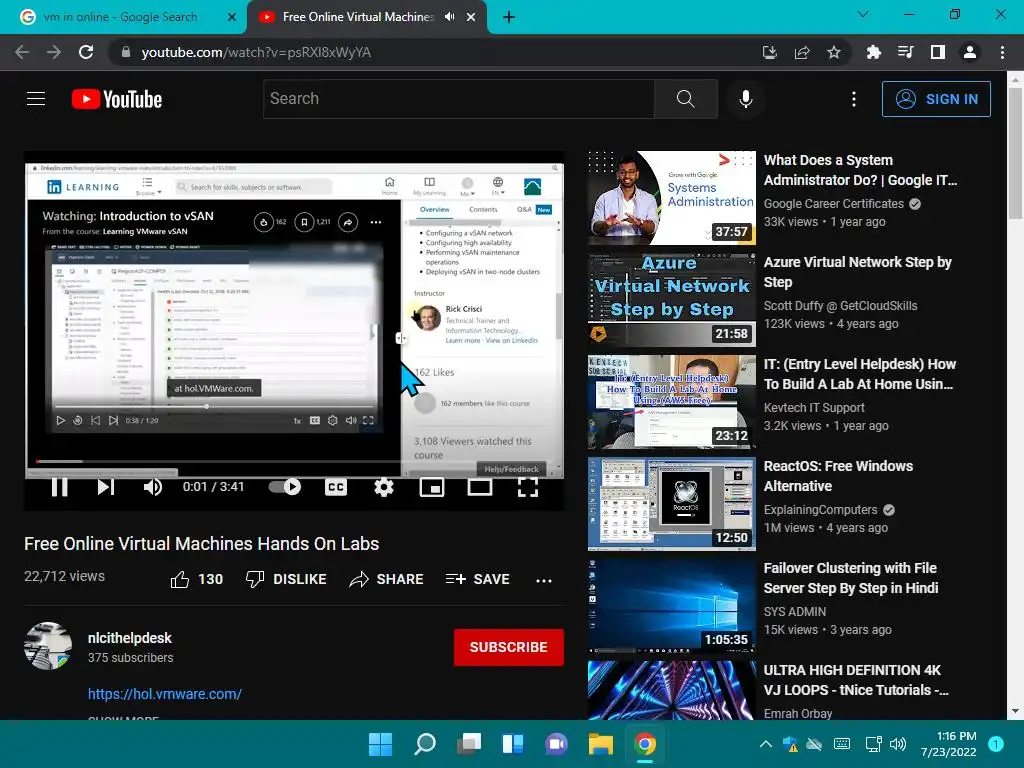Open clock and date panel
1024x768 pixels.
(x=949, y=744)
